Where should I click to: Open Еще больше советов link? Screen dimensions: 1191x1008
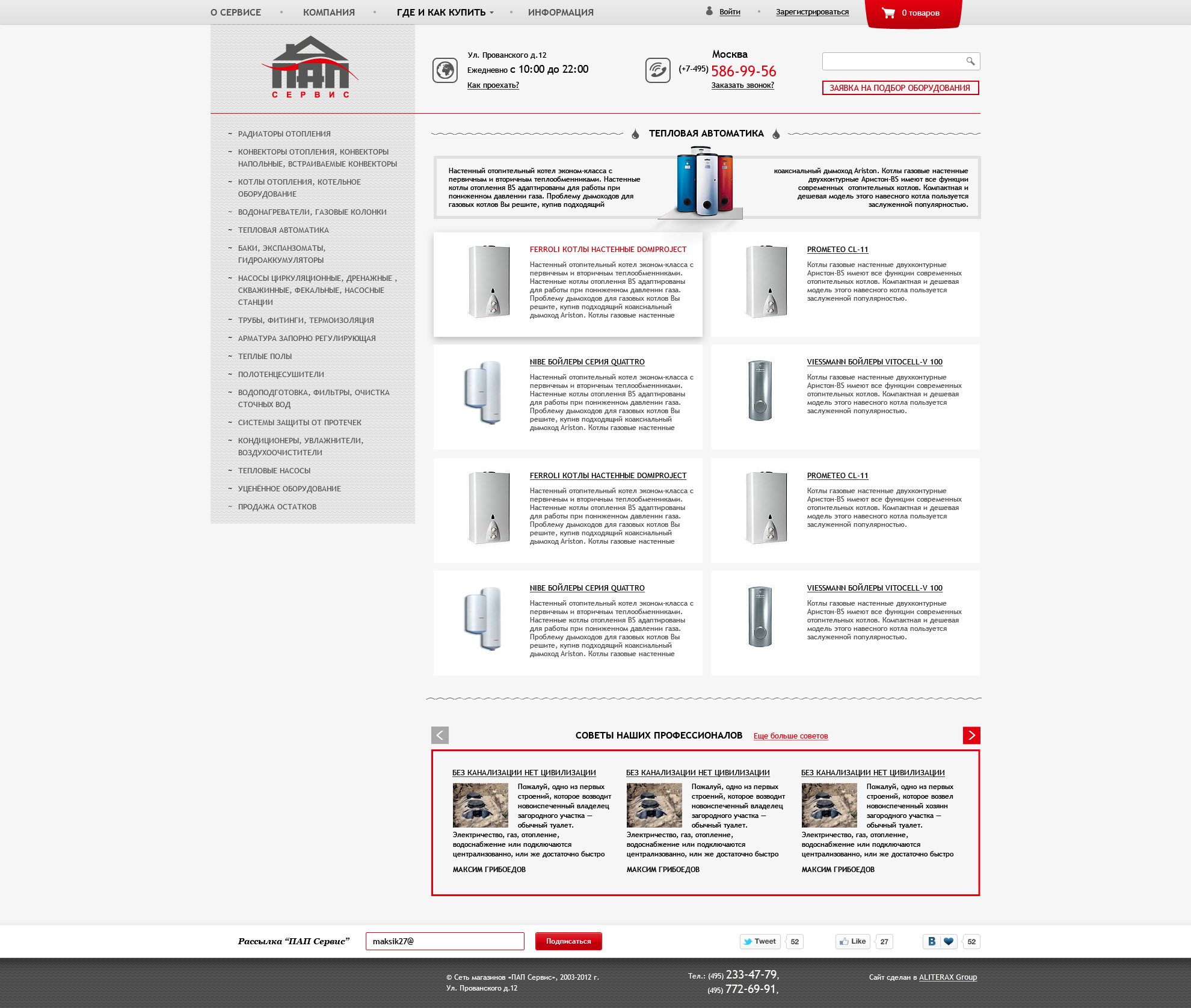[791, 736]
